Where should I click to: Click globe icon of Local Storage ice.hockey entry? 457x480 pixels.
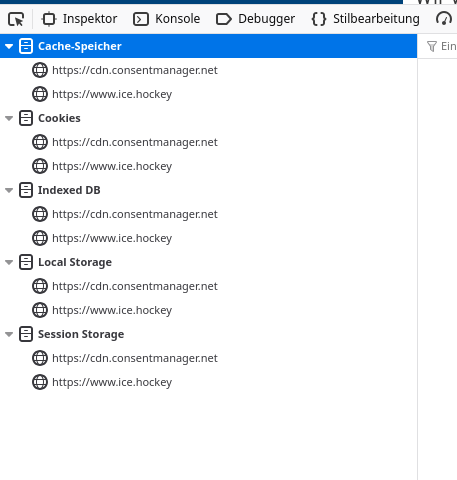tap(40, 310)
